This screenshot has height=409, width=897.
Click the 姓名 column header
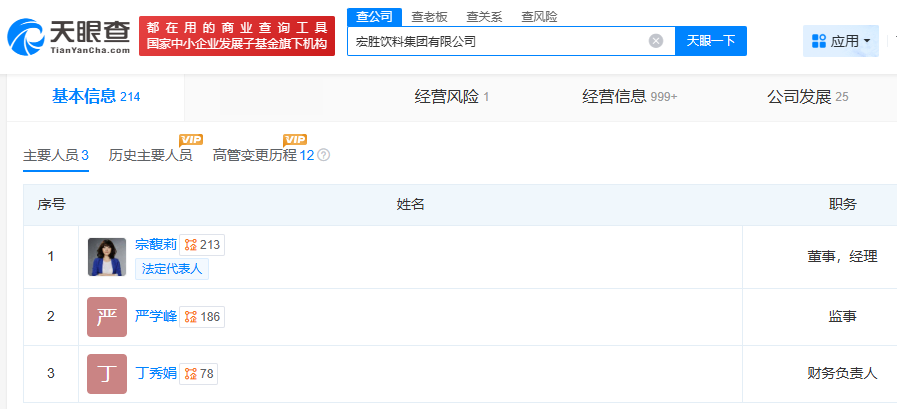411,205
